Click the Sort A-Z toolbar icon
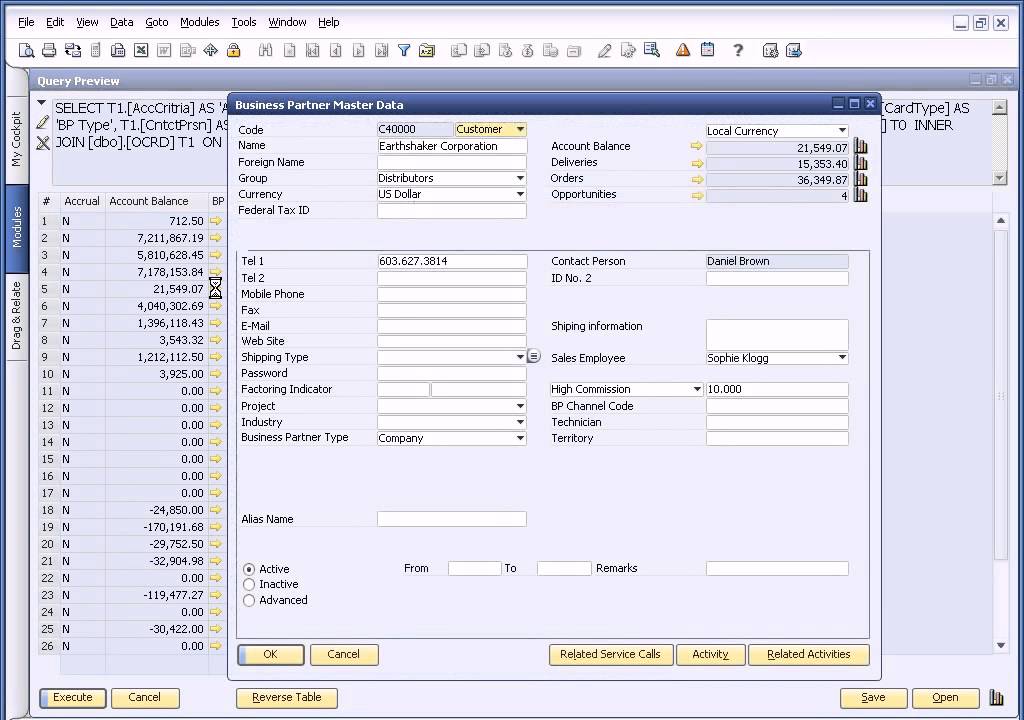 click(427, 50)
